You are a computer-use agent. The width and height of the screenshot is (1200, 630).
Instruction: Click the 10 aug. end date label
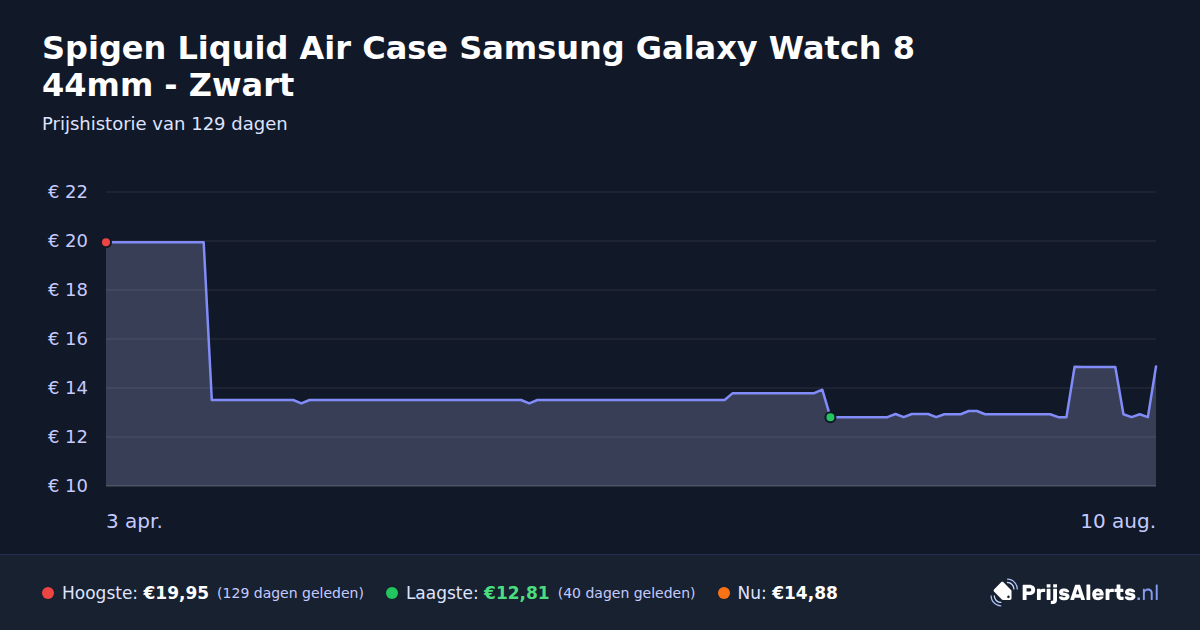tap(1118, 522)
